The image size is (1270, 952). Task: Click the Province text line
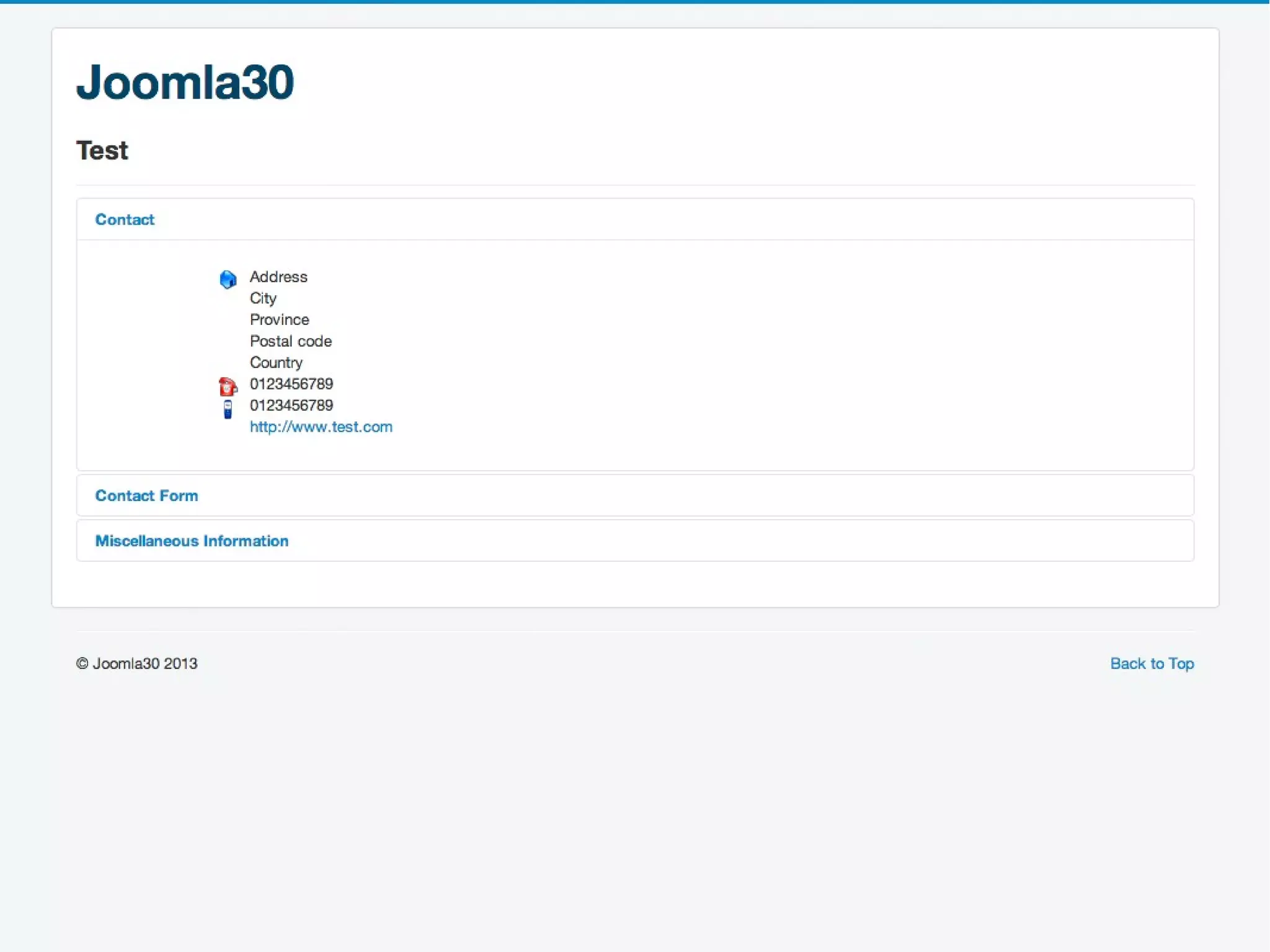279,319
